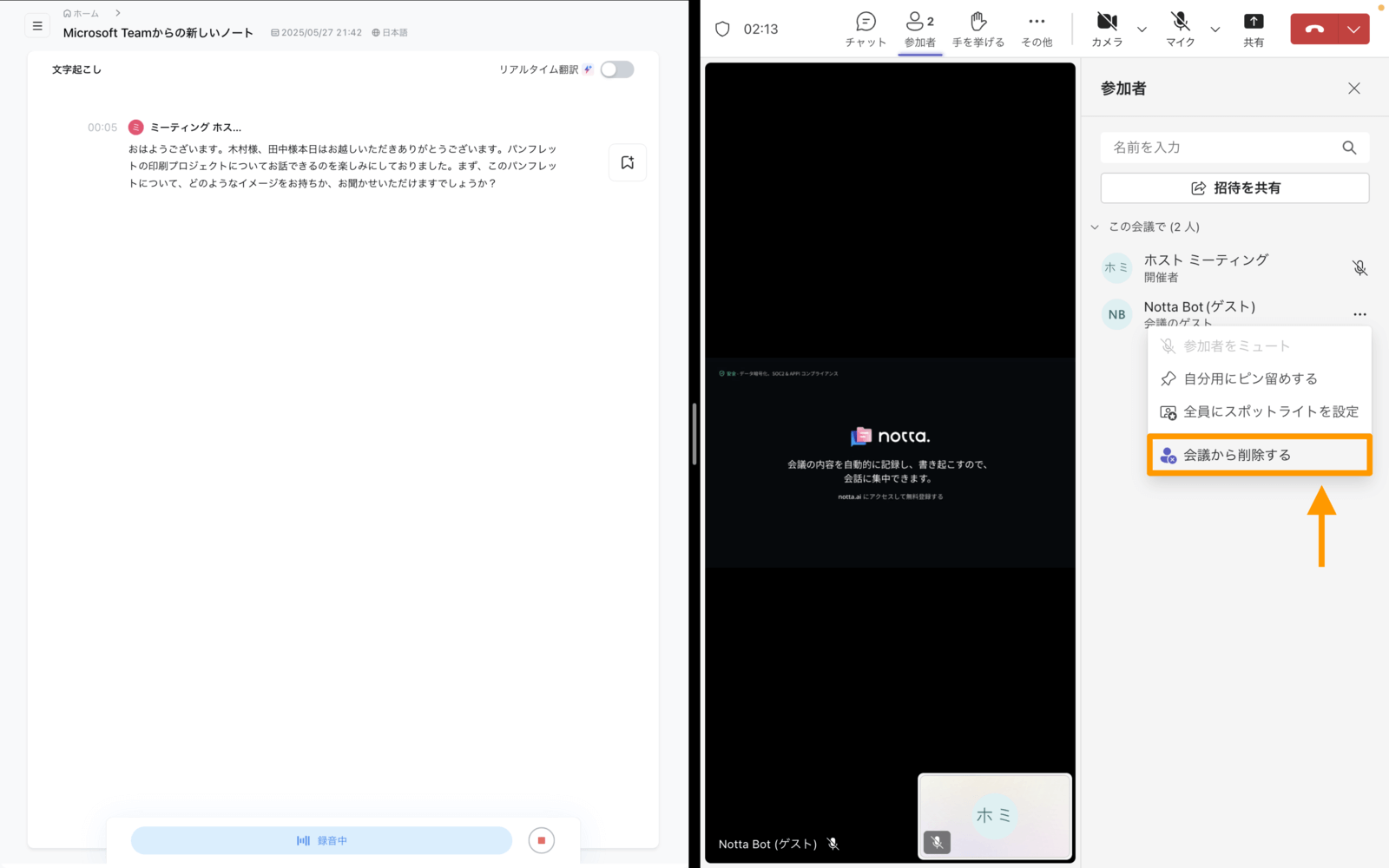Viewport: 1389px width, 868px height.
Task: Click the 日本語 language indicator
Action: tap(390, 33)
